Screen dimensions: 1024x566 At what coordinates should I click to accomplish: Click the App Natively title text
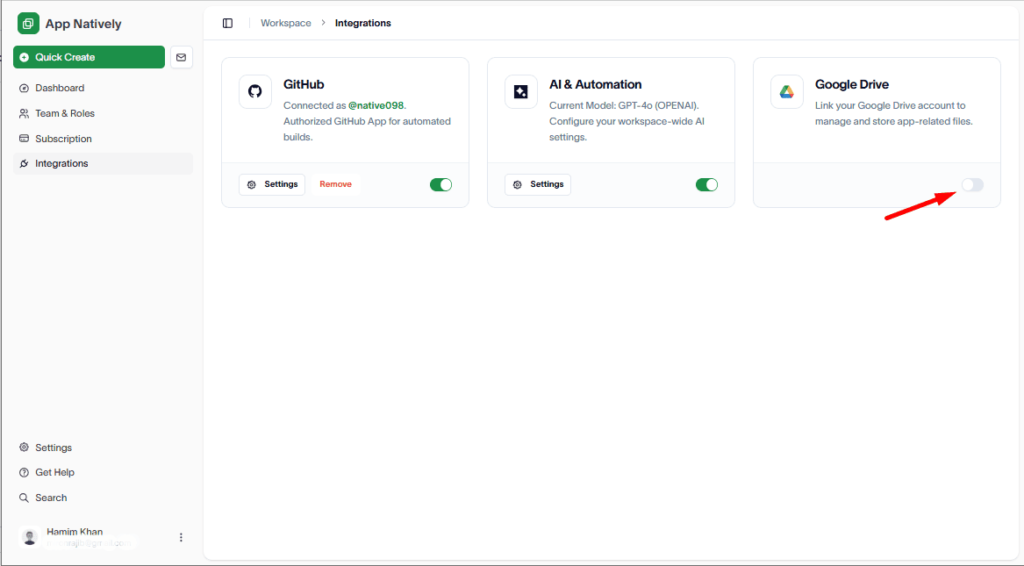(84, 24)
